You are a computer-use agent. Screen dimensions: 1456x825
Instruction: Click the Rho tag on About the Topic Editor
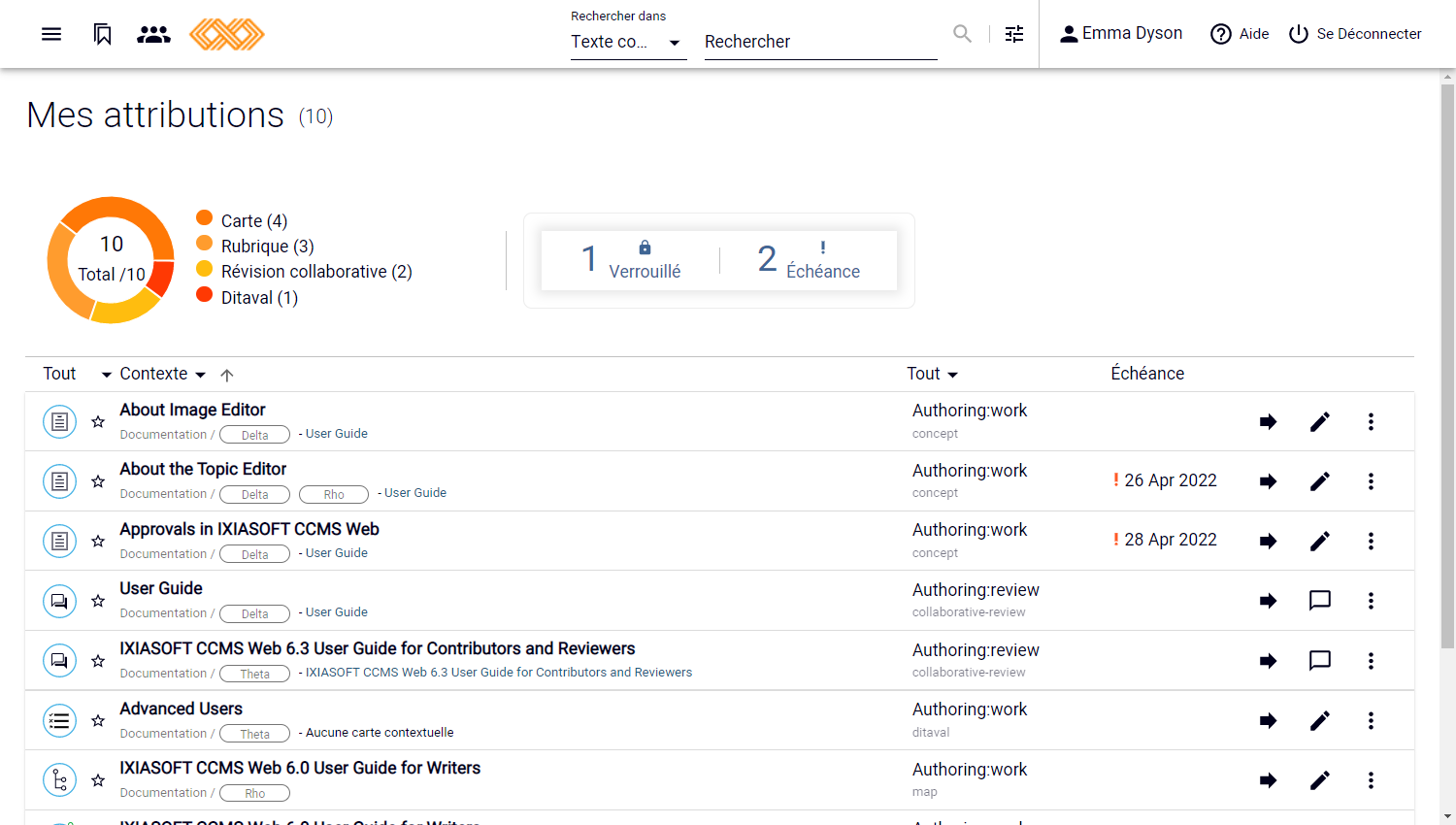(x=334, y=494)
